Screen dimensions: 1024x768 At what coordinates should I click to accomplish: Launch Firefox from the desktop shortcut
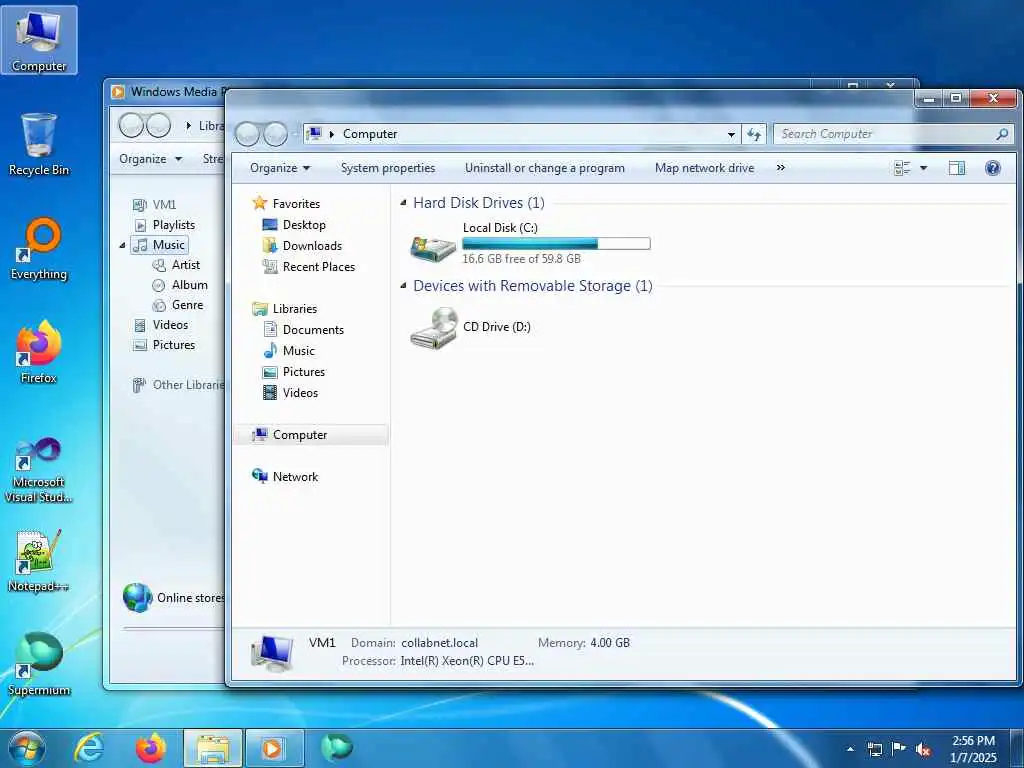[x=39, y=351]
